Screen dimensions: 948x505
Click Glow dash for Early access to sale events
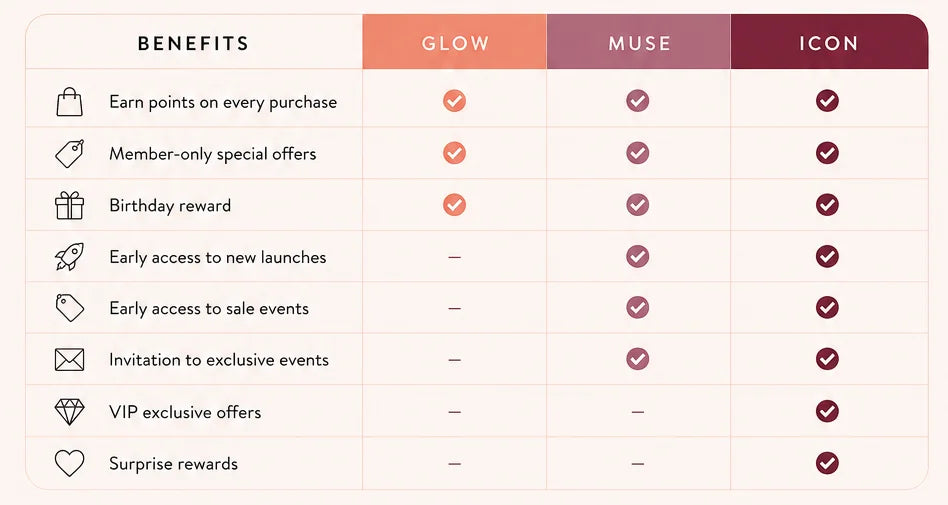tap(455, 308)
